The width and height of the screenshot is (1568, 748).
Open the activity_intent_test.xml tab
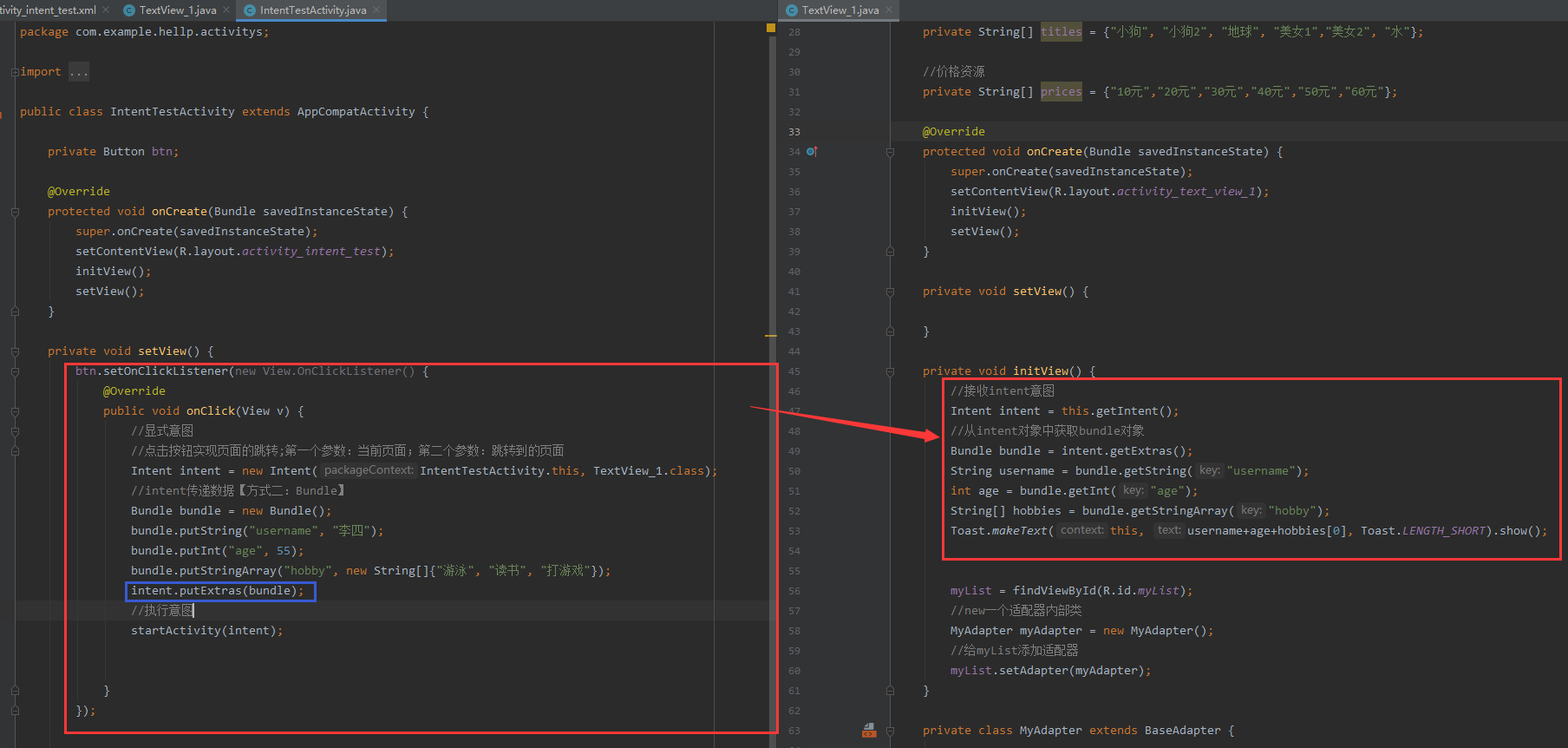[x=48, y=10]
